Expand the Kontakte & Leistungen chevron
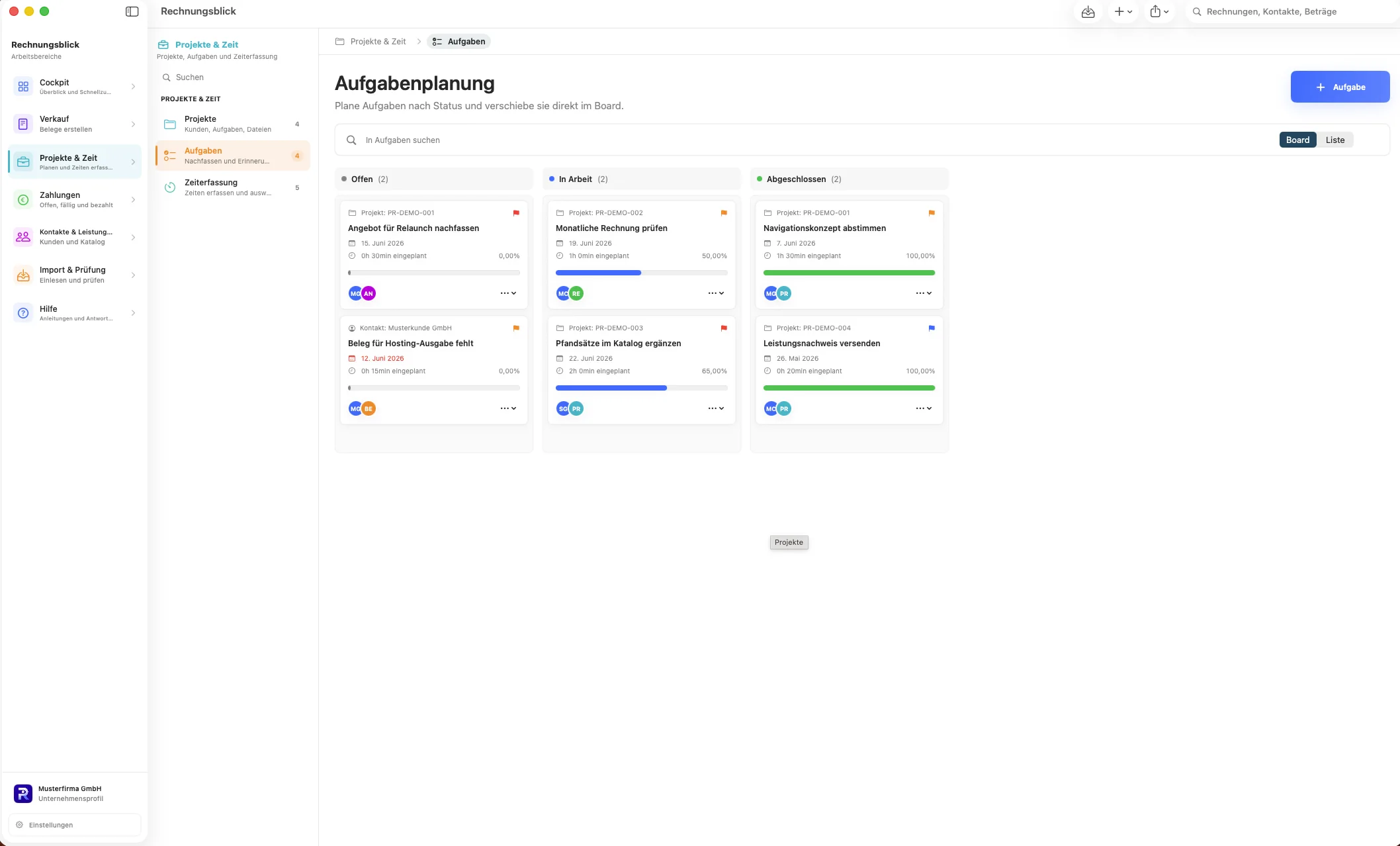This screenshot has width=1400, height=846. [133, 237]
